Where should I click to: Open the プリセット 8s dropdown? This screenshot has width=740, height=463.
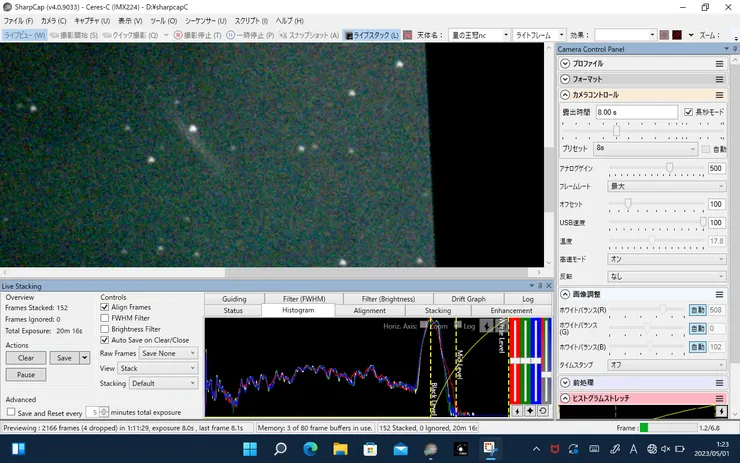(x=645, y=148)
